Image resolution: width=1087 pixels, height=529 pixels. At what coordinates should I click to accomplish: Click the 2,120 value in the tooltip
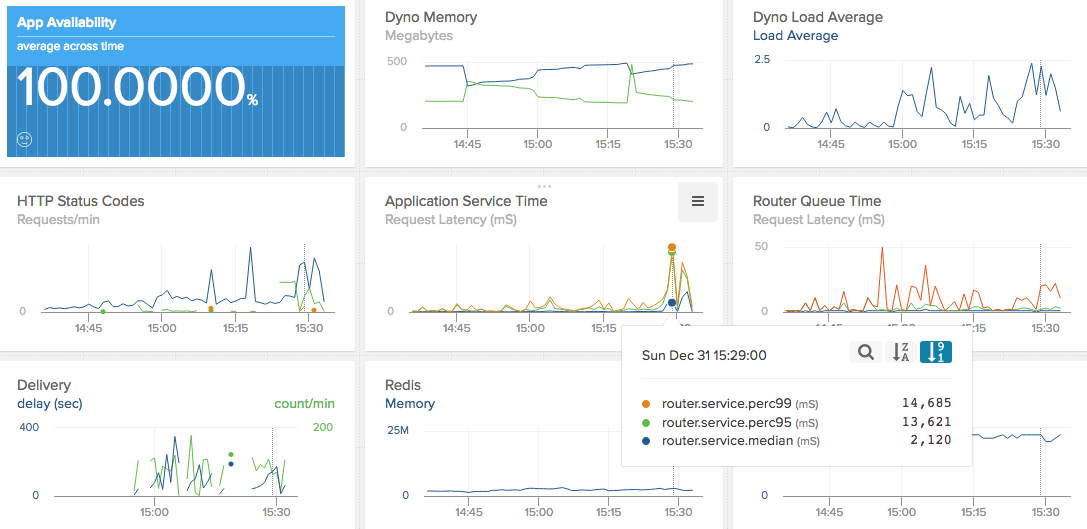click(x=931, y=440)
